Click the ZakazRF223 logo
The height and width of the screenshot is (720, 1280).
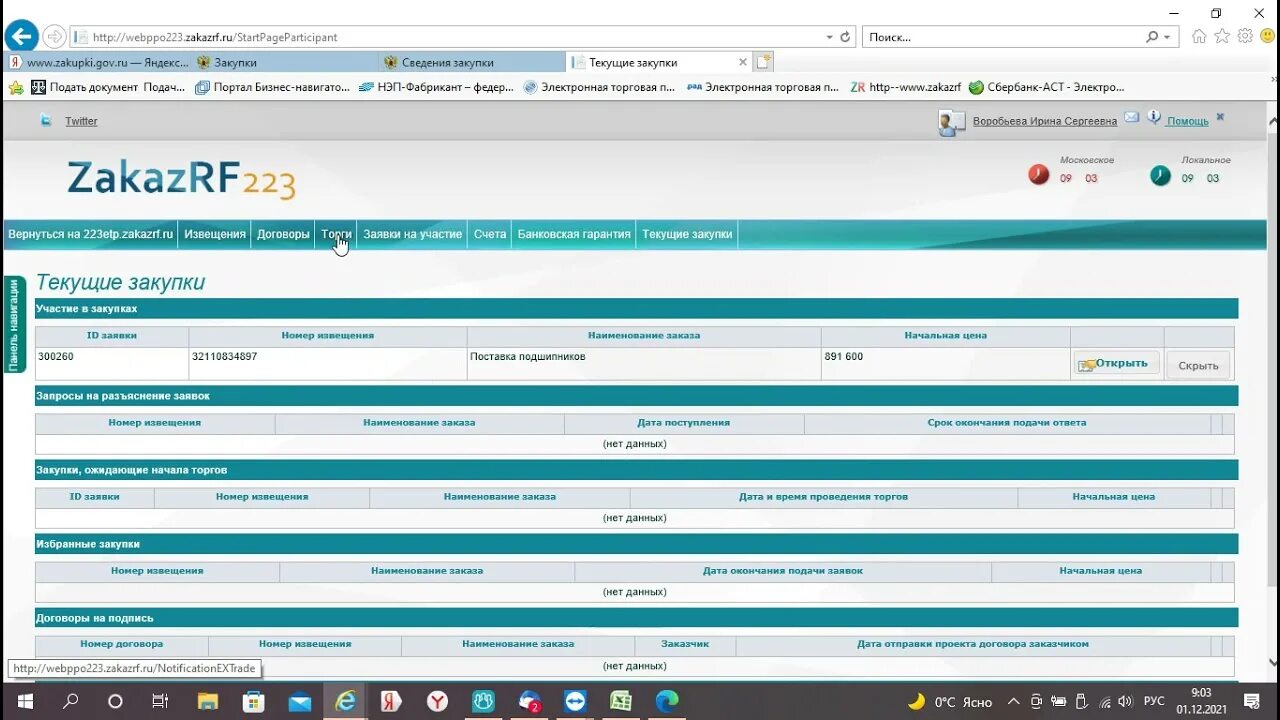[181, 180]
